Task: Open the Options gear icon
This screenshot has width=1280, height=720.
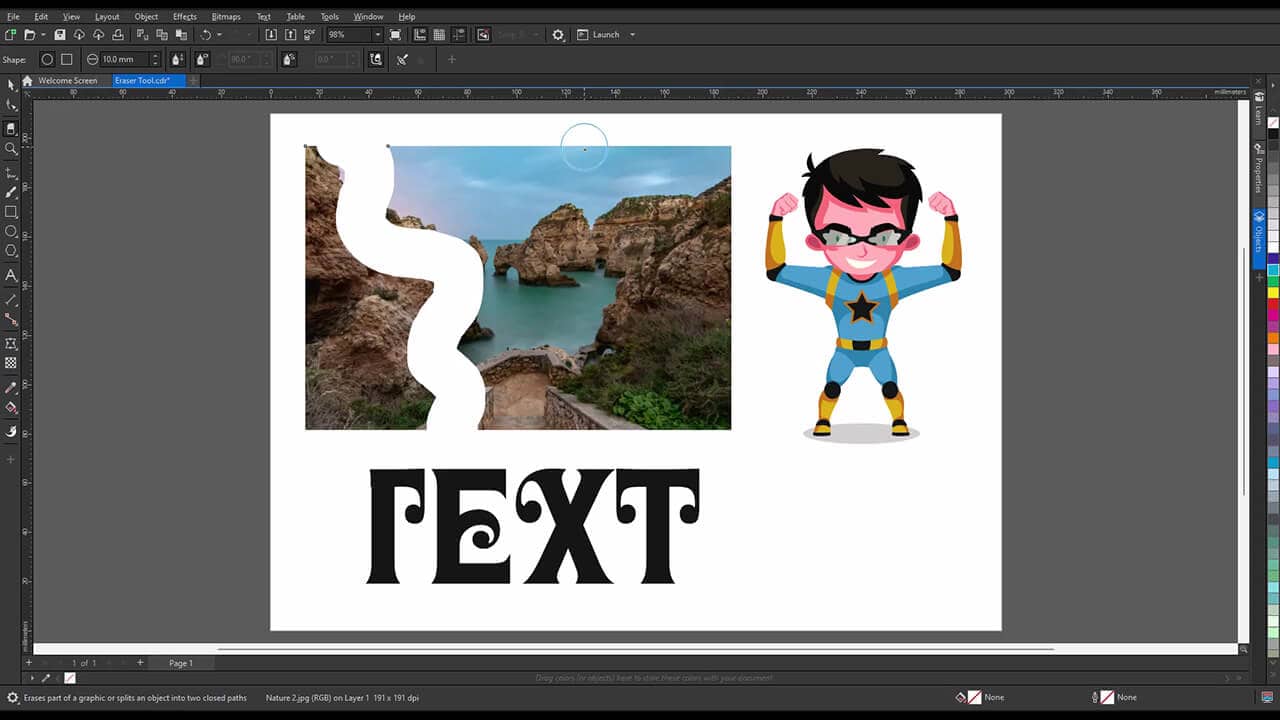Action: [558, 34]
